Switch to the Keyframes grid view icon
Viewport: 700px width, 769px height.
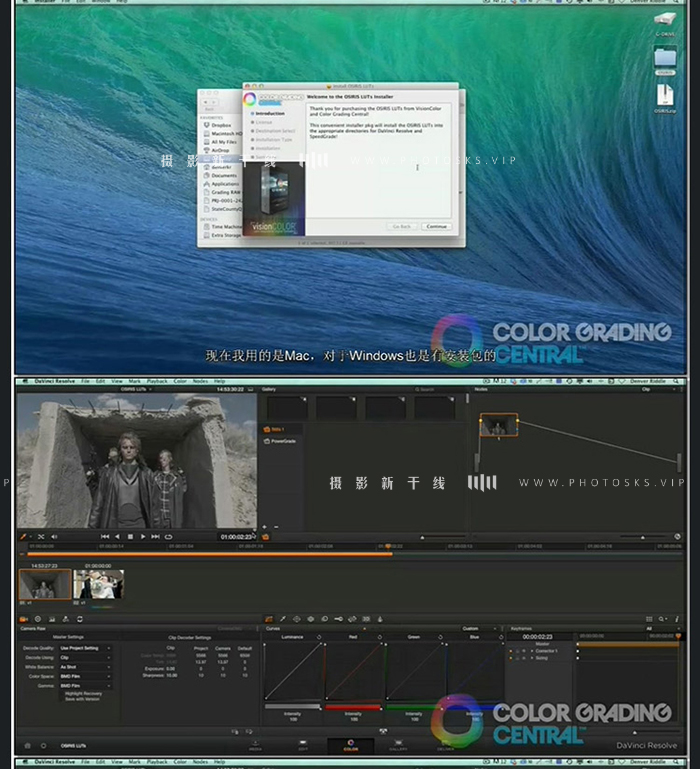[649, 619]
